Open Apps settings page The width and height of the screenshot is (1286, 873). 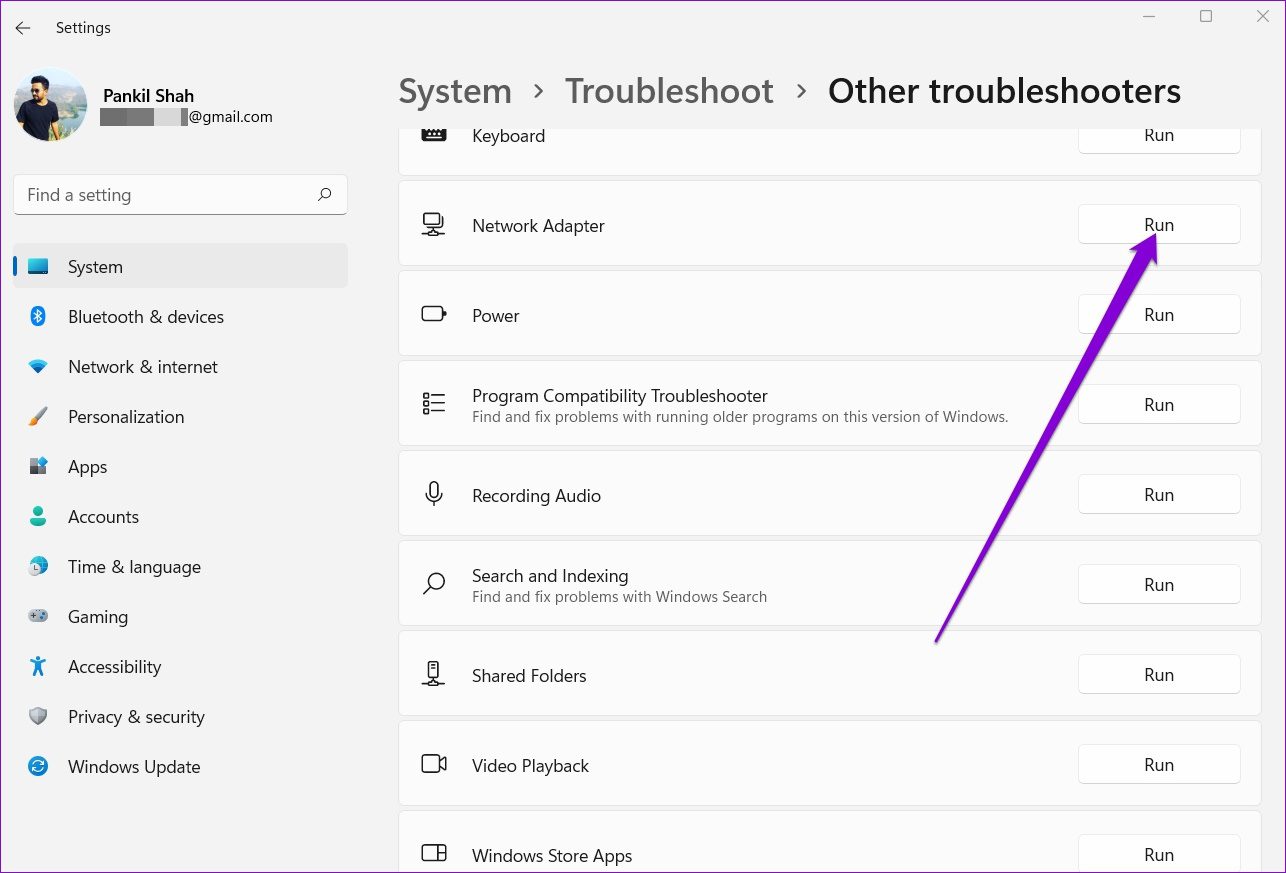pyautogui.click(x=180, y=467)
